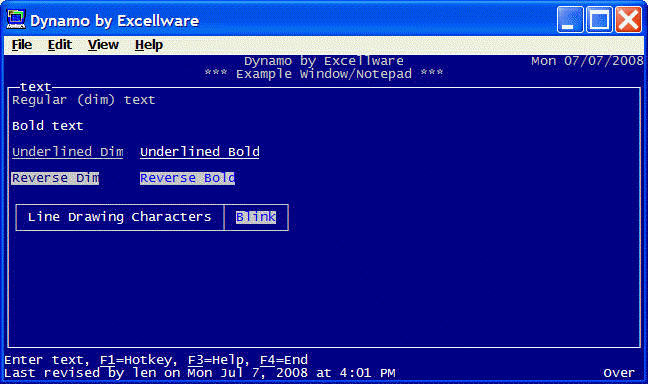Click the Dynamo application icon in title bar

tap(16, 19)
